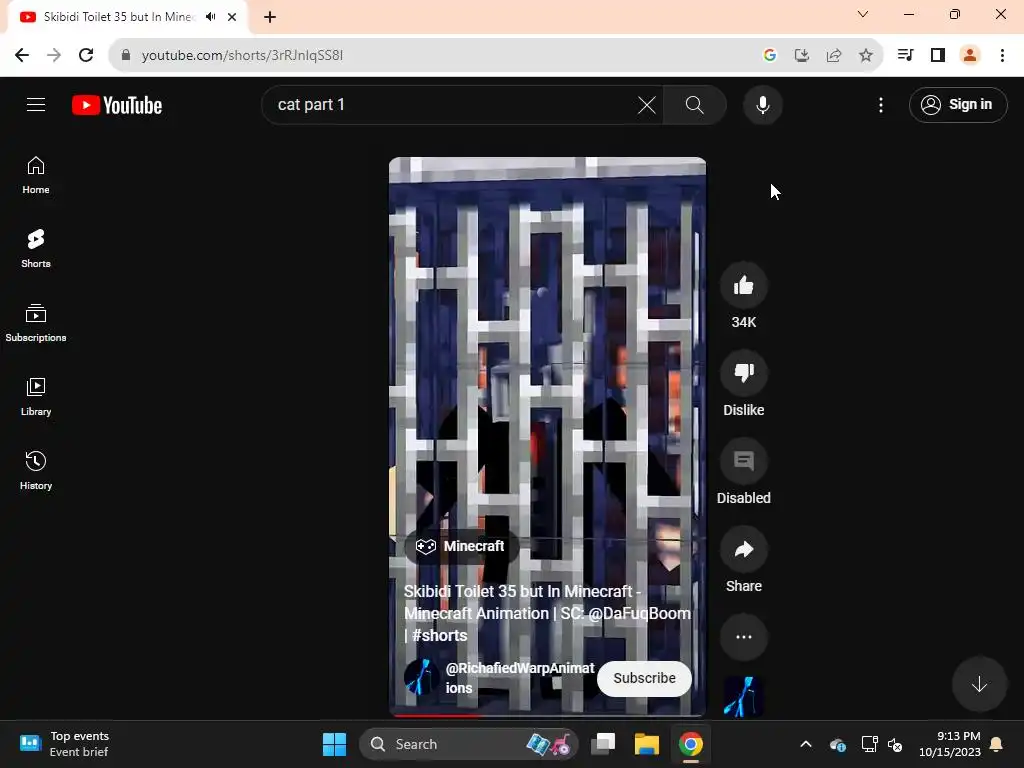Screen dimensions: 1024x768
Task: Open the @RichafiedWarpAnimations channel name link
Action: pyautogui.click(x=520, y=678)
